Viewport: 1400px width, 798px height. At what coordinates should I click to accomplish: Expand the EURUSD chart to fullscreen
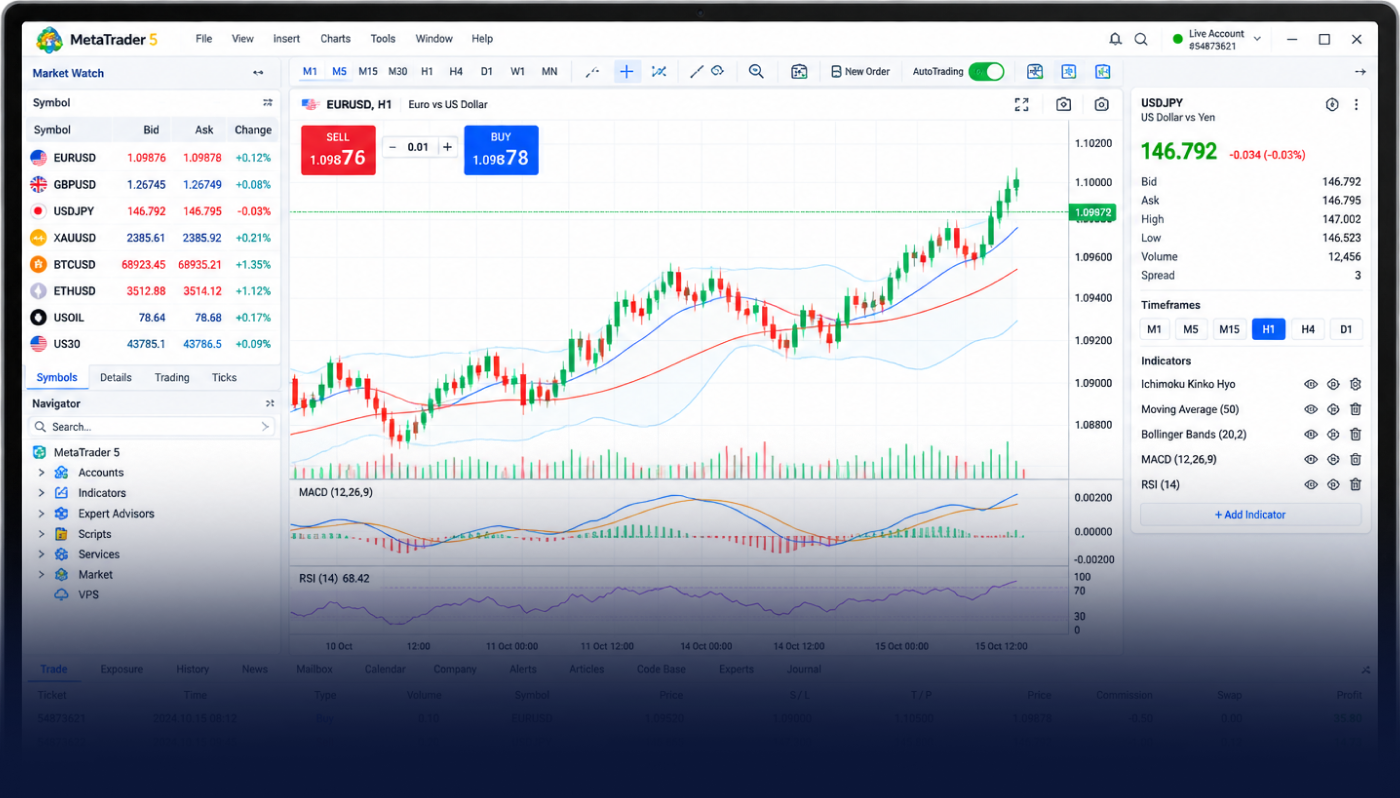click(x=1021, y=104)
